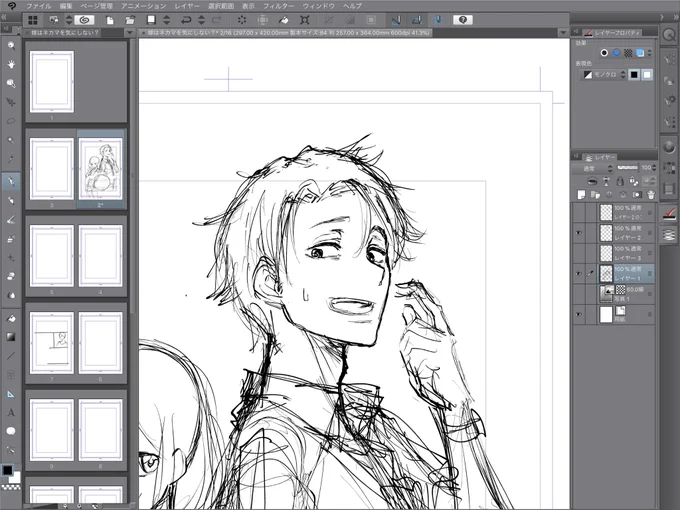Select the Text tool
680x510 pixels.
pyautogui.click(x=11, y=412)
